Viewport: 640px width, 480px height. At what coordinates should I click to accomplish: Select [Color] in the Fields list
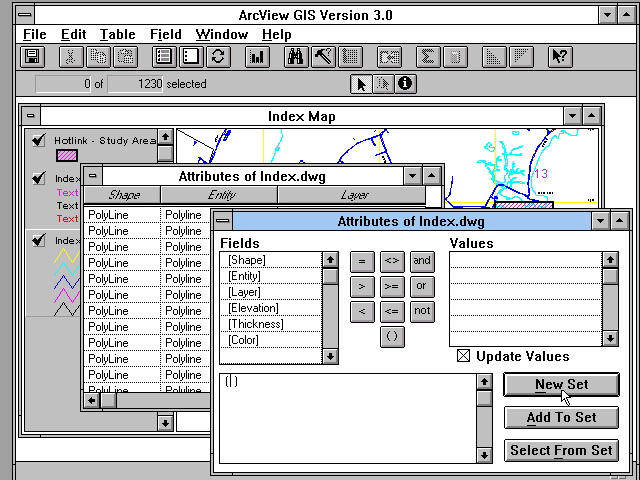(271, 340)
